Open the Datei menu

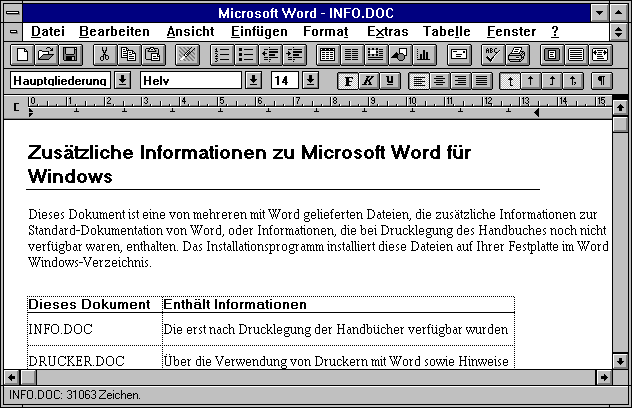click(x=48, y=31)
